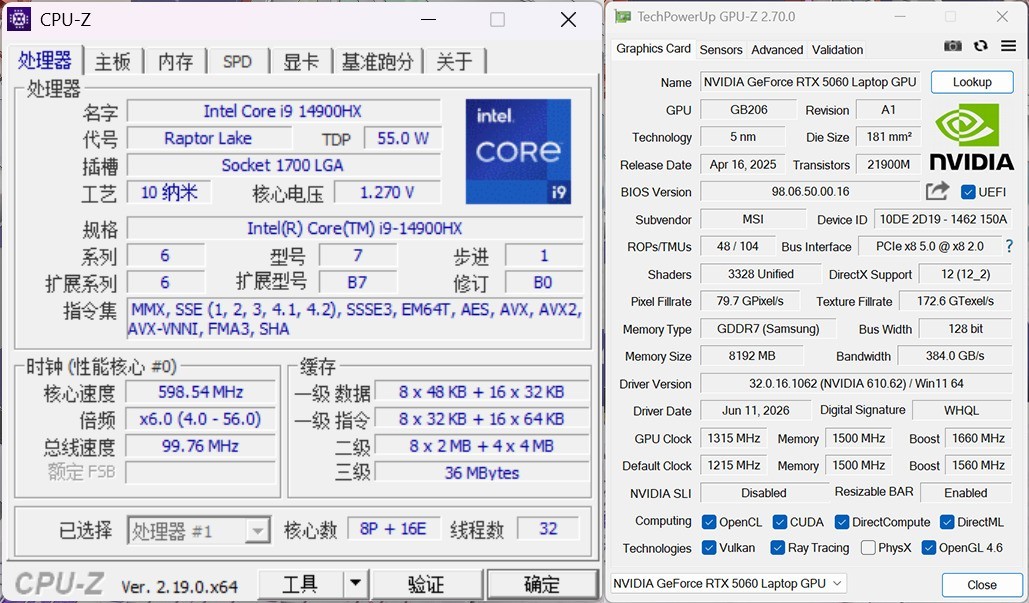Image resolution: width=1029 pixels, height=603 pixels.
Task: Toggle the PhysX checkbox
Action: (868, 547)
